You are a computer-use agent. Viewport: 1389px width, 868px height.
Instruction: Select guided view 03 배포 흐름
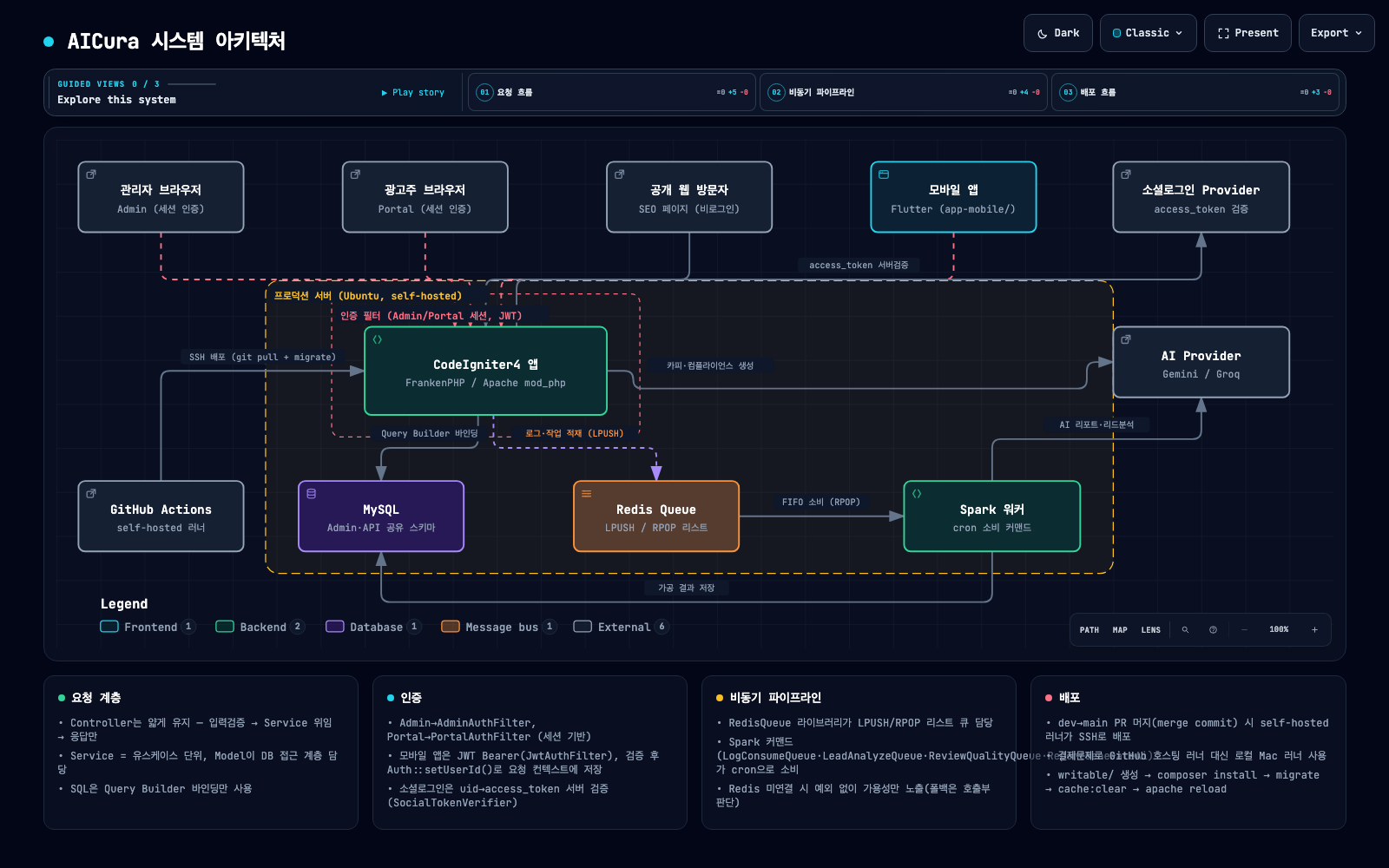[1195, 92]
